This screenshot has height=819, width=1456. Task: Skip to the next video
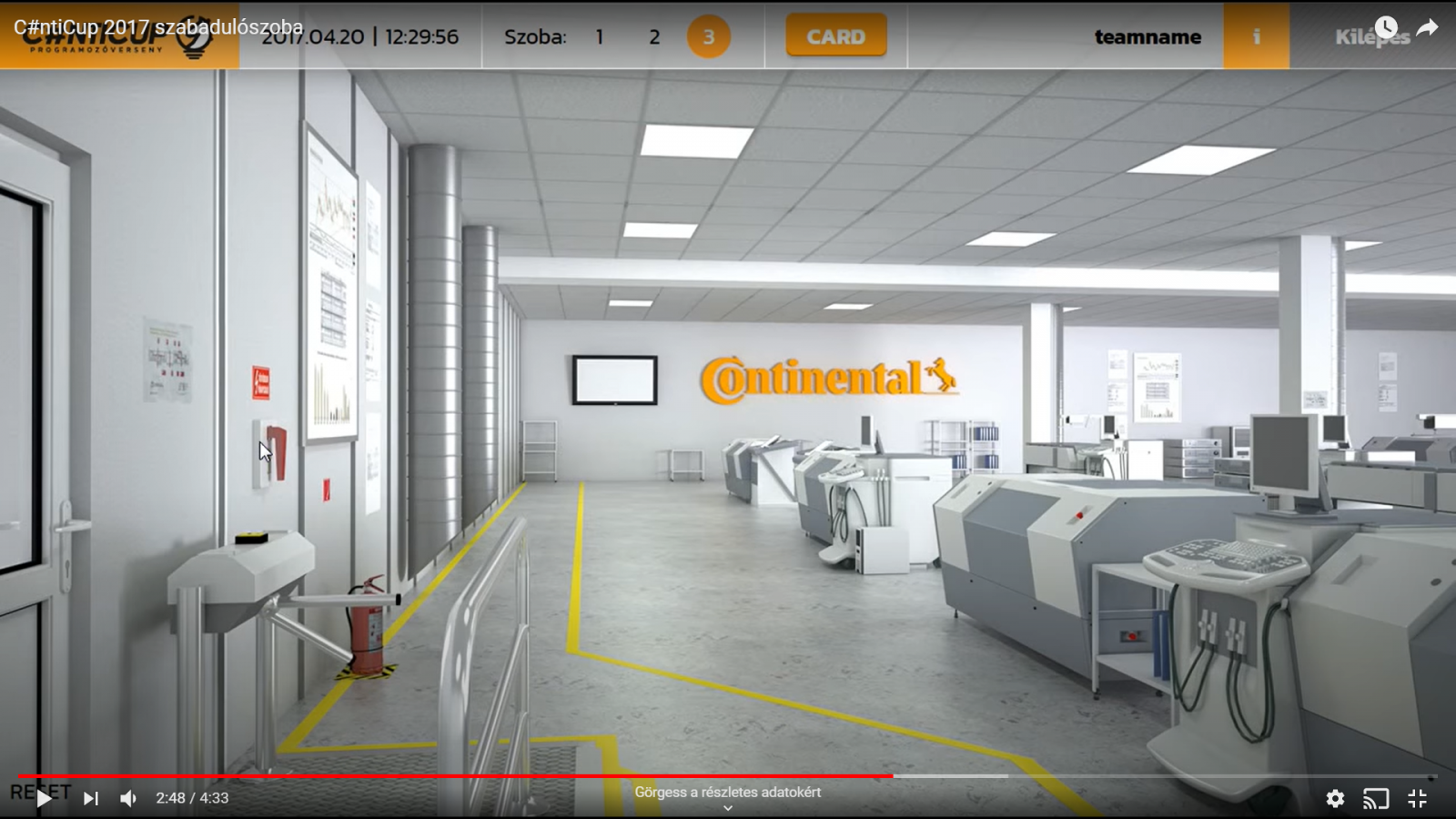pyautogui.click(x=91, y=798)
